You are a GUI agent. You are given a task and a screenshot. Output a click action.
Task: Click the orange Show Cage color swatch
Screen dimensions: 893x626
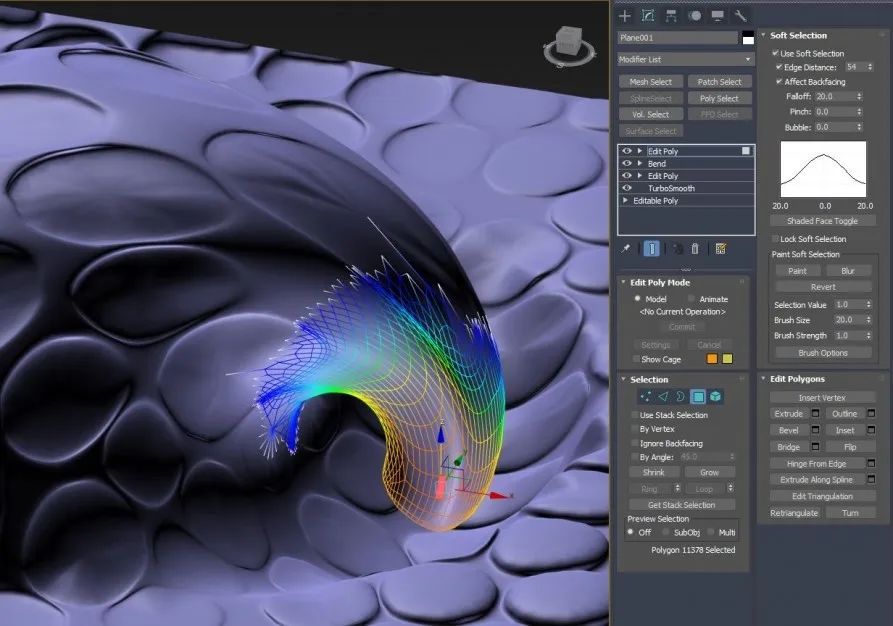click(712, 359)
